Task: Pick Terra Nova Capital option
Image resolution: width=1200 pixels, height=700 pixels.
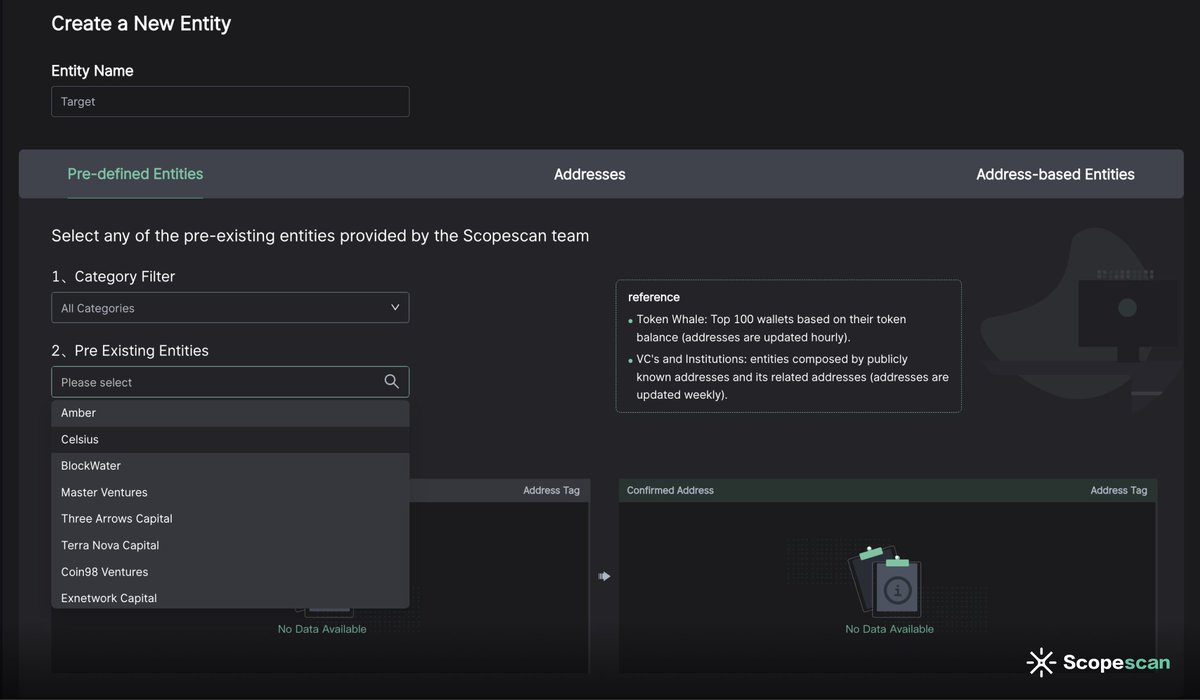Action: click(x=230, y=545)
